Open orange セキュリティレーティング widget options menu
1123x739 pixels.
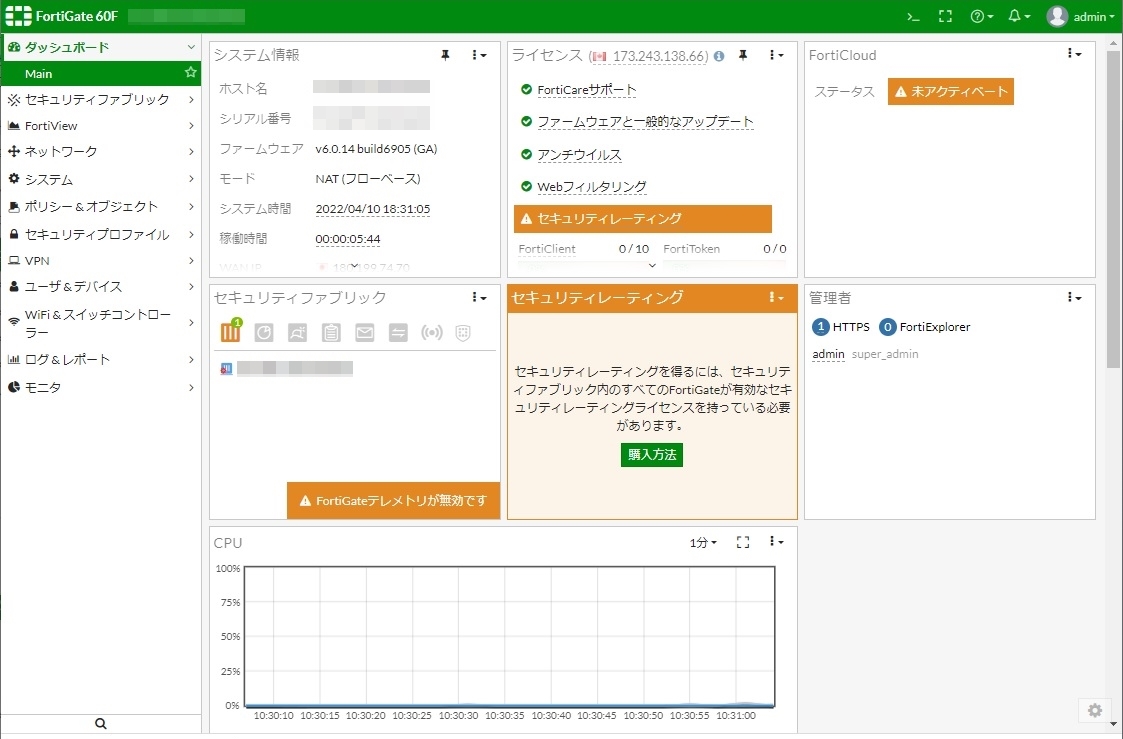pyautogui.click(x=776, y=297)
